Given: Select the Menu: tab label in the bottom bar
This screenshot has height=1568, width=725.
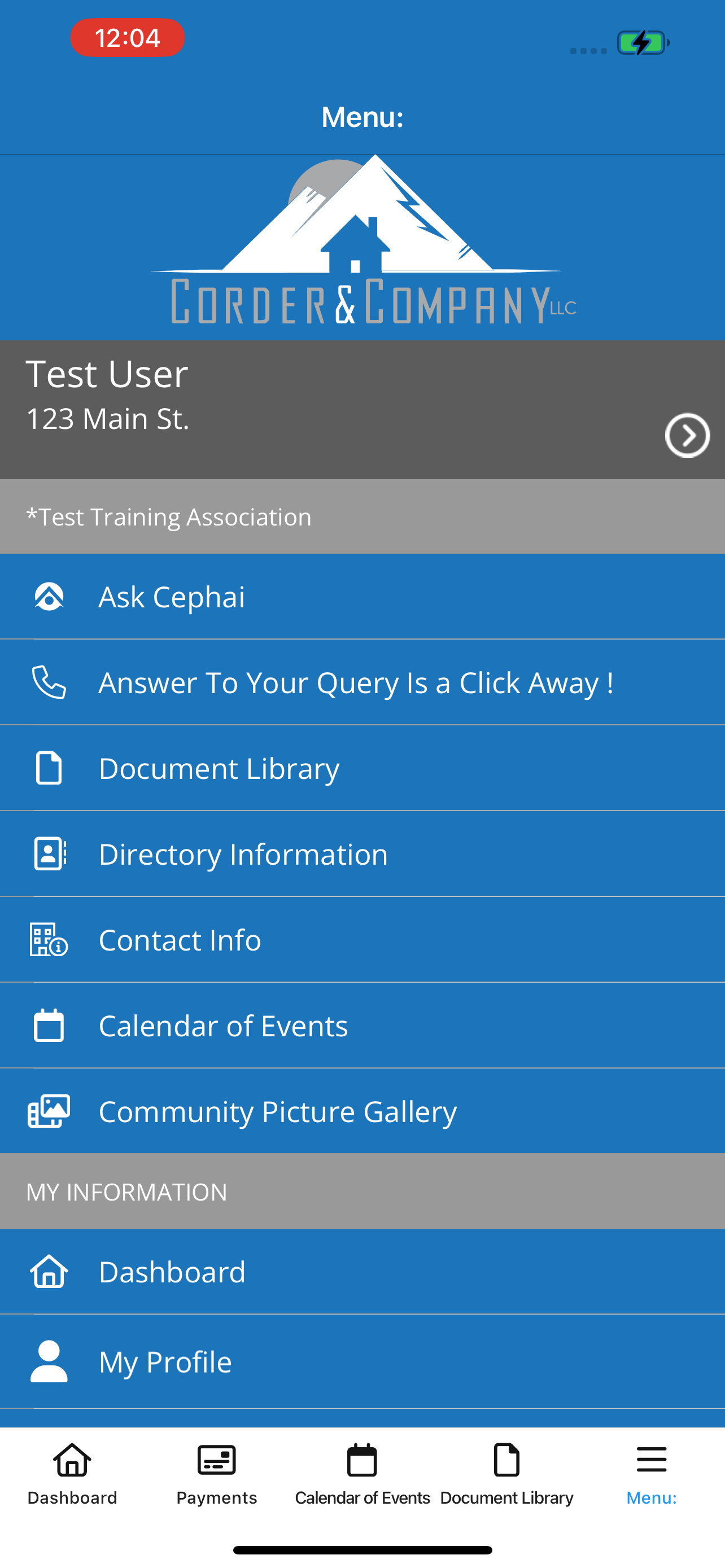Looking at the screenshot, I should pyautogui.click(x=652, y=1497).
